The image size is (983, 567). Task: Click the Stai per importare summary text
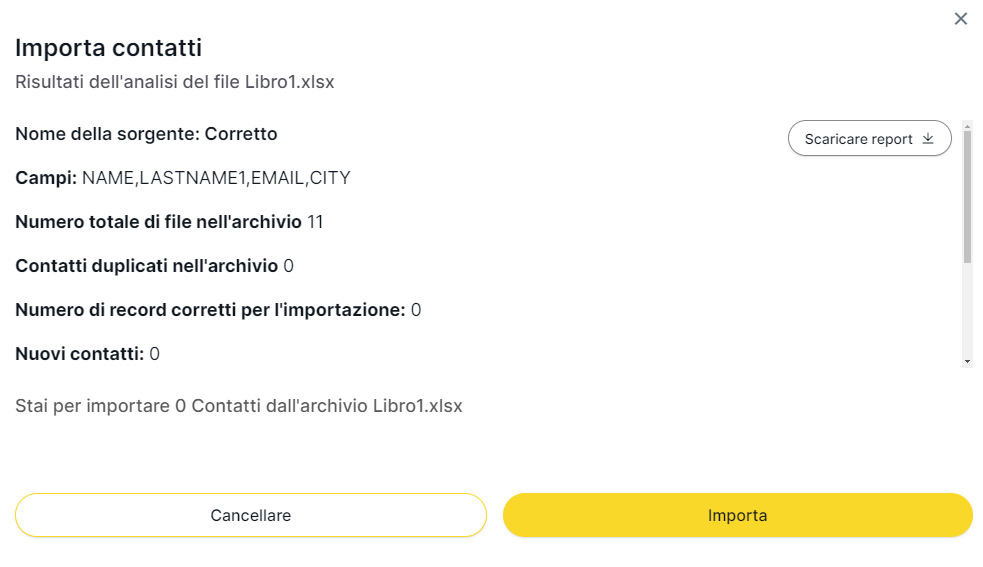pyautogui.click(x=239, y=406)
